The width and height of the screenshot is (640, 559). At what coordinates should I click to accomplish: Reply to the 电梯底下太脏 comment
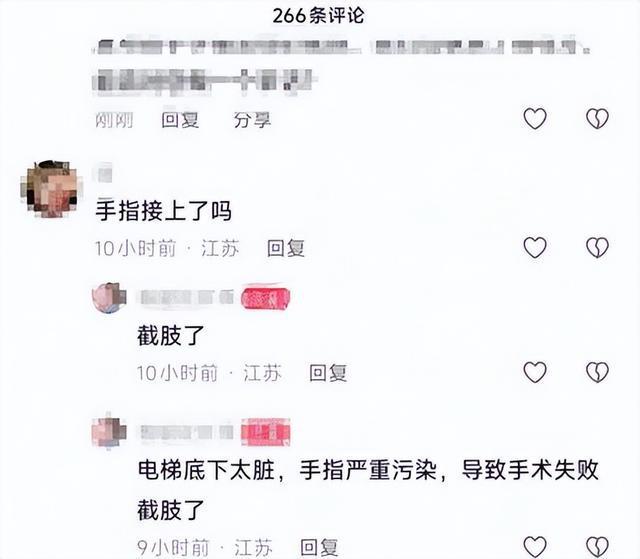tap(319, 547)
